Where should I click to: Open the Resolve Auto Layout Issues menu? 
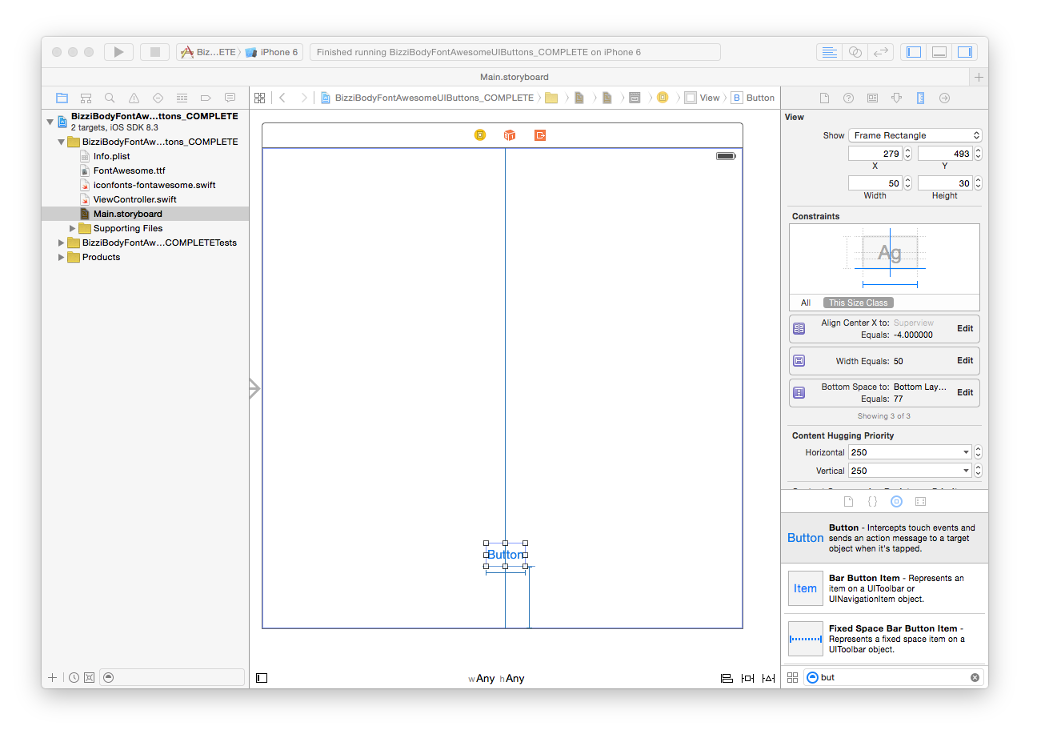767,678
